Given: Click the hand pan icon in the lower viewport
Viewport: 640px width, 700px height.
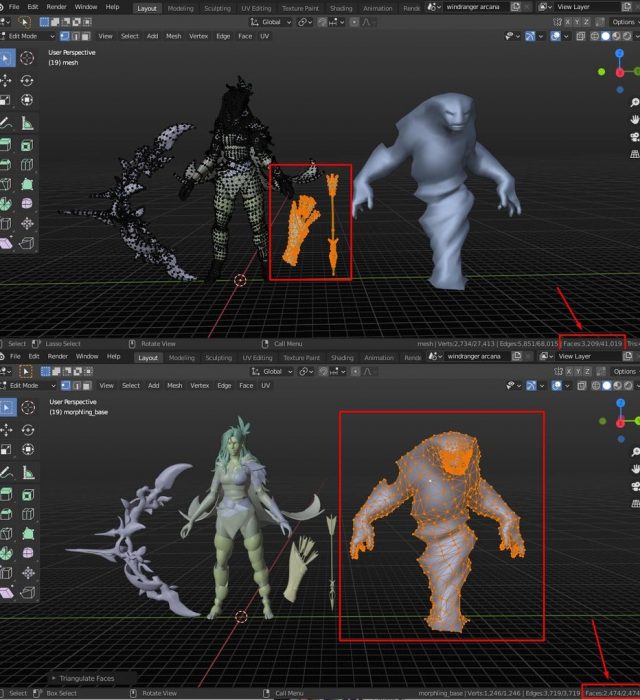Looking at the screenshot, I should [634, 470].
